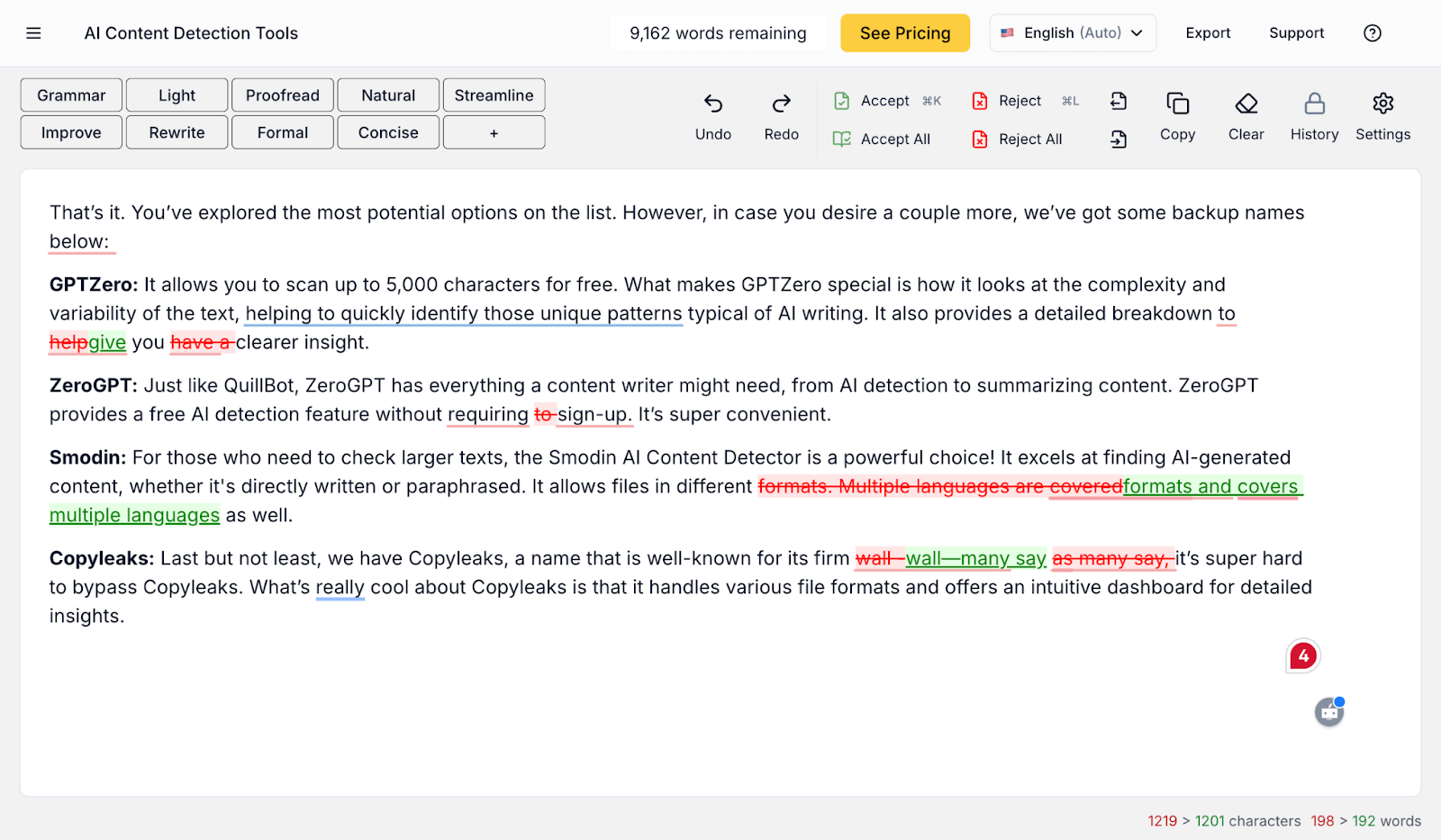
Task: Select the Concise mode
Action: pos(388,132)
